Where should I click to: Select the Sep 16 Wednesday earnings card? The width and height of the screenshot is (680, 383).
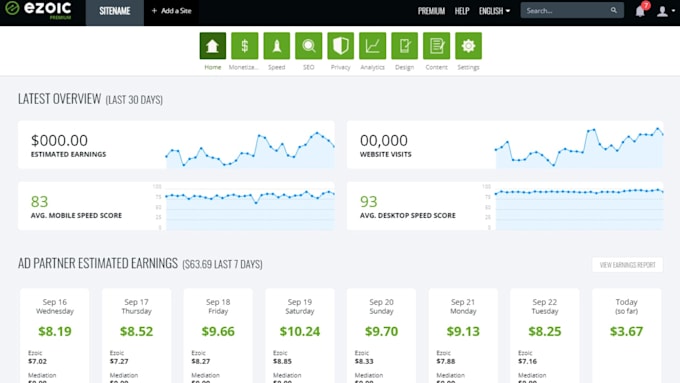pyautogui.click(x=55, y=336)
